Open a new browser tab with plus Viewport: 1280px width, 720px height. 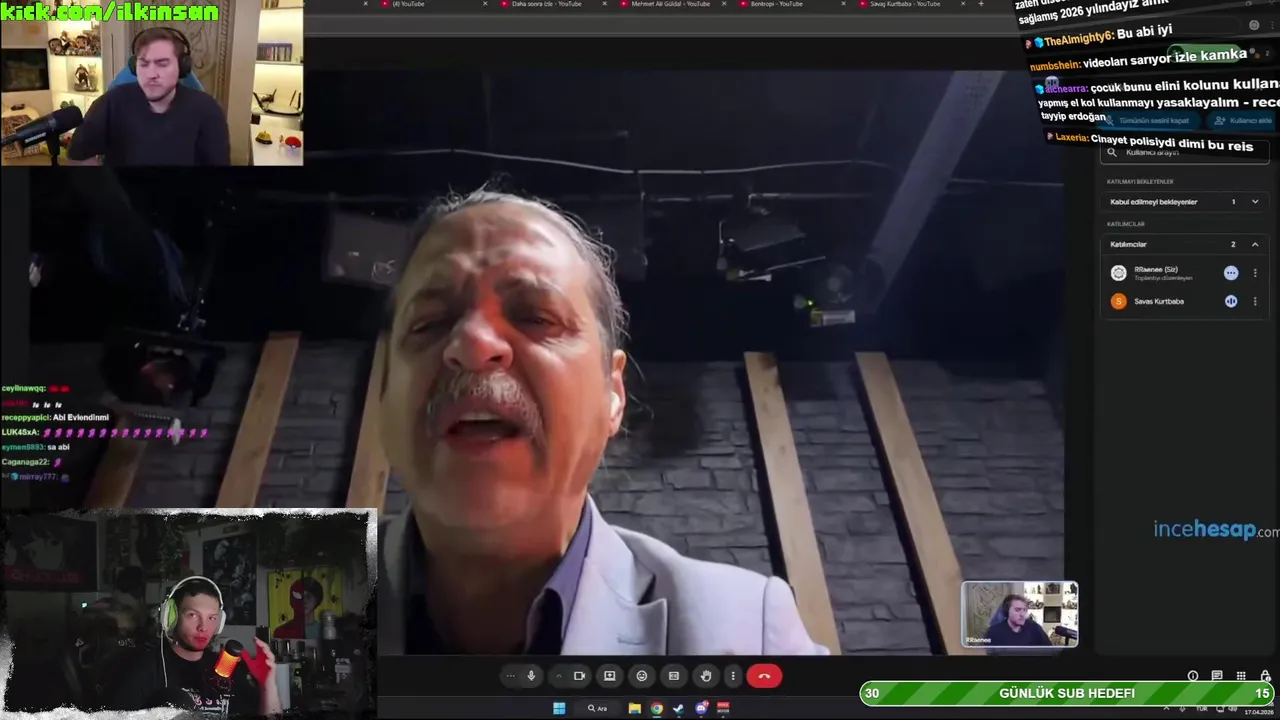pos(981,4)
